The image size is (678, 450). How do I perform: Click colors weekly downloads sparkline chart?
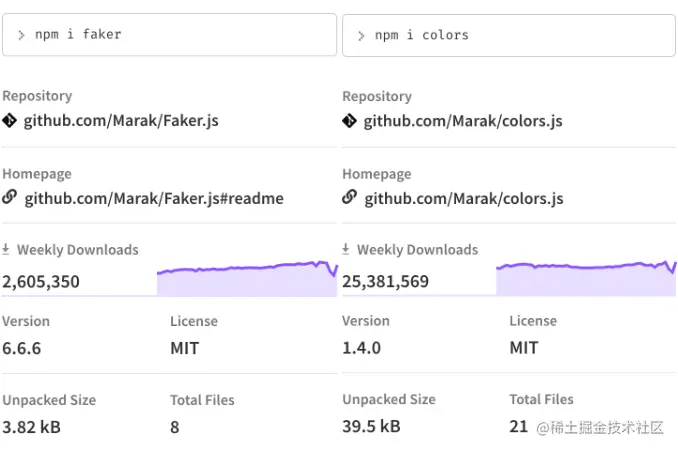(586, 278)
